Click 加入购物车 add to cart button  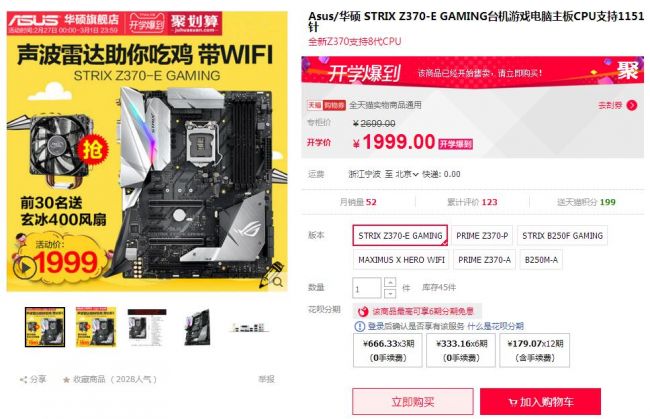tap(540, 402)
